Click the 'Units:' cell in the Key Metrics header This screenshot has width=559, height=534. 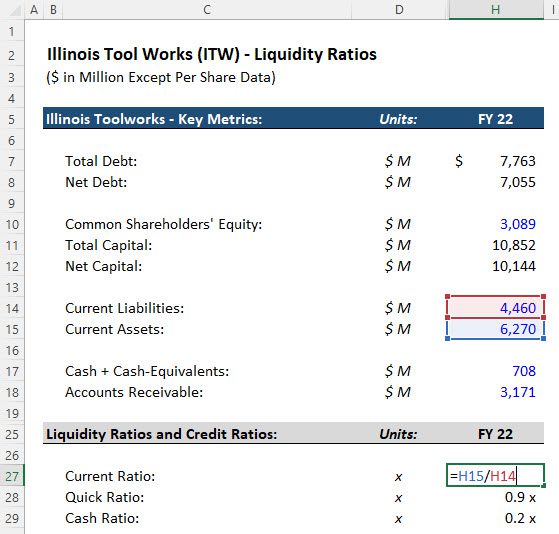pyautogui.click(x=398, y=119)
